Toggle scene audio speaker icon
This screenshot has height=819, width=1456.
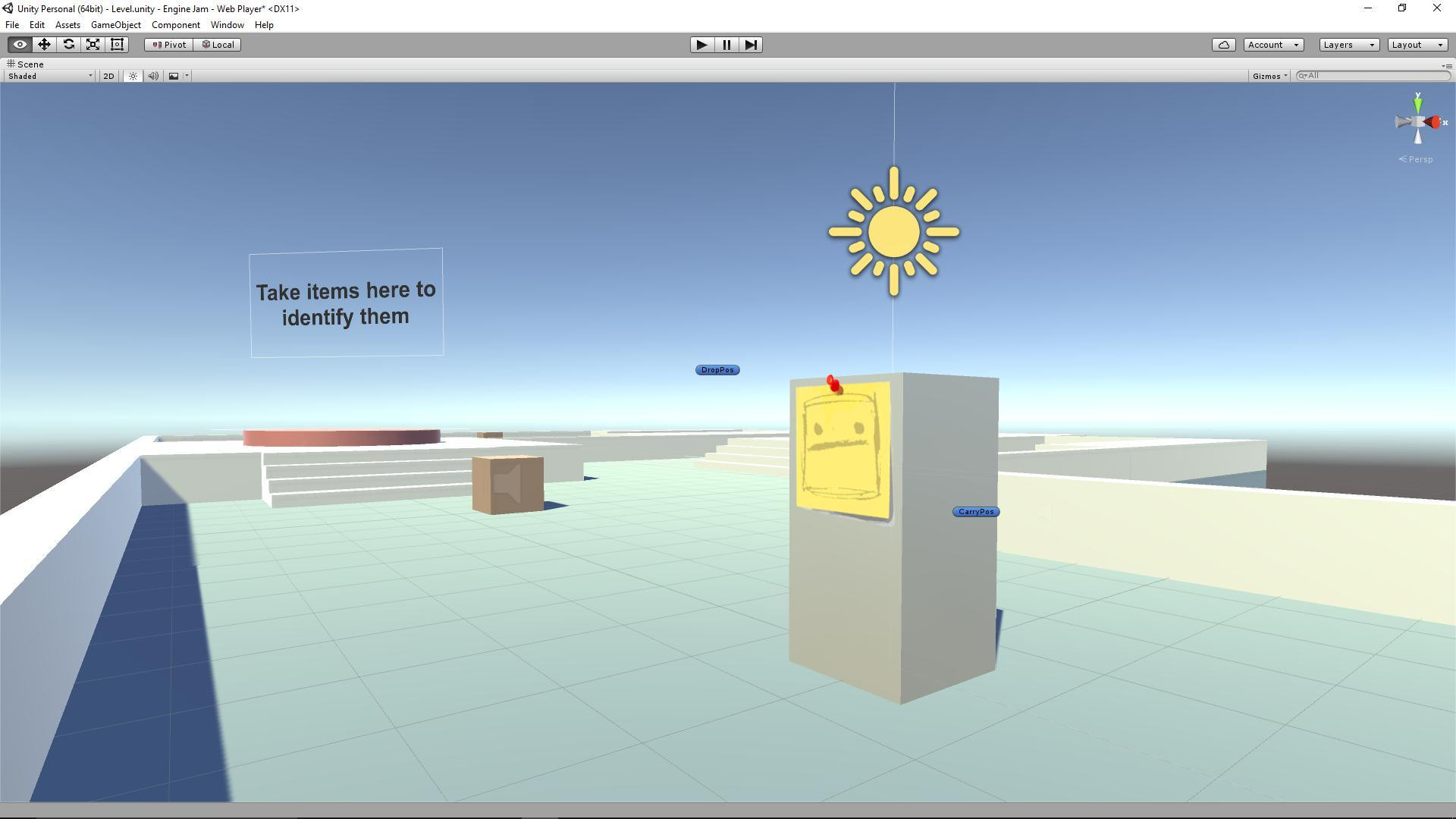pyautogui.click(x=153, y=76)
